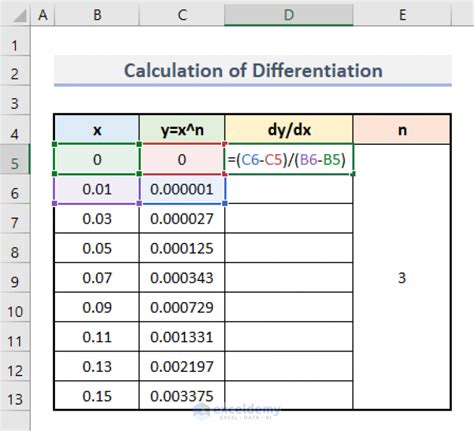
Task: Select column A header
Action: 43,15
